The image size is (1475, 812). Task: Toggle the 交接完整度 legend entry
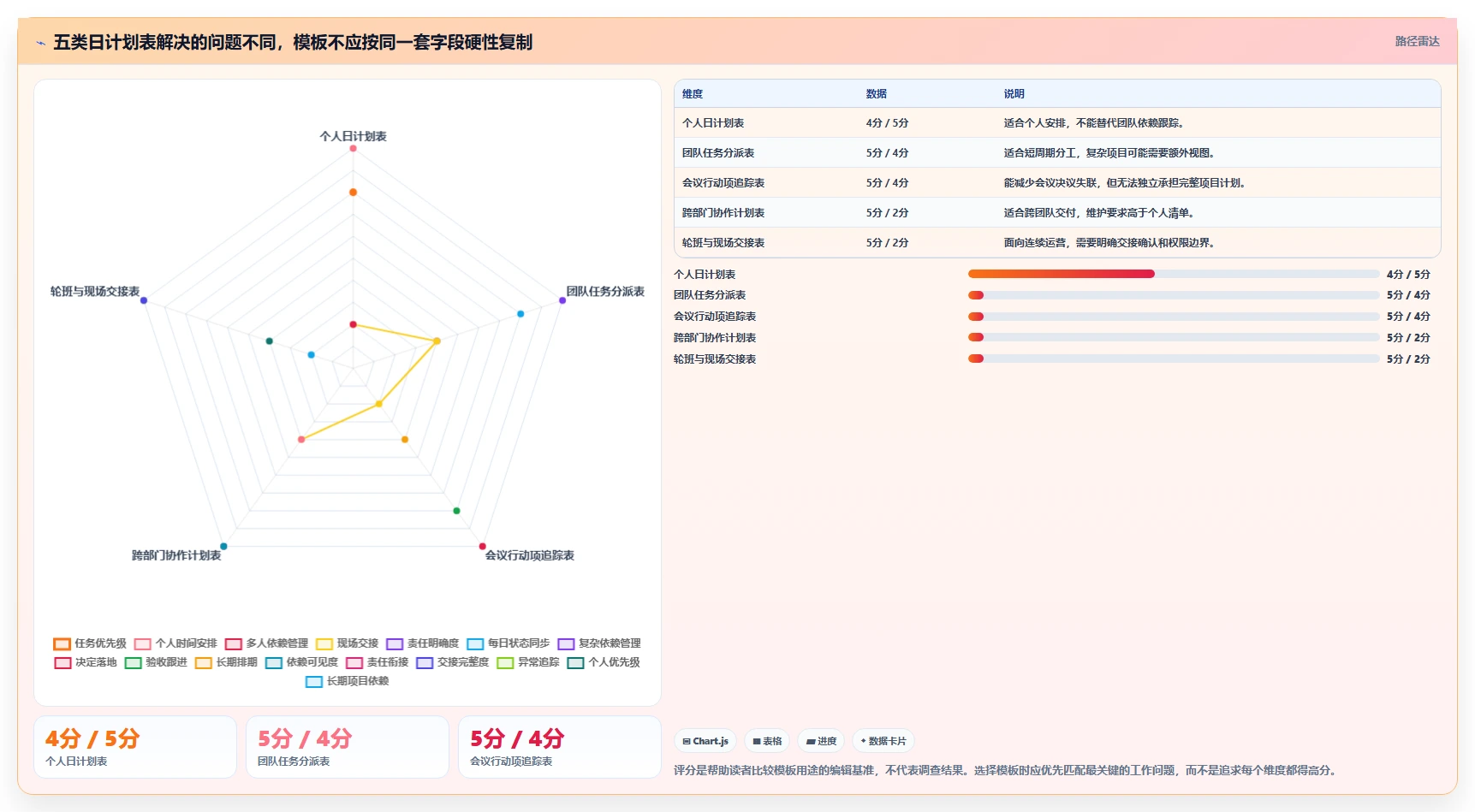(x=452, y=662)
